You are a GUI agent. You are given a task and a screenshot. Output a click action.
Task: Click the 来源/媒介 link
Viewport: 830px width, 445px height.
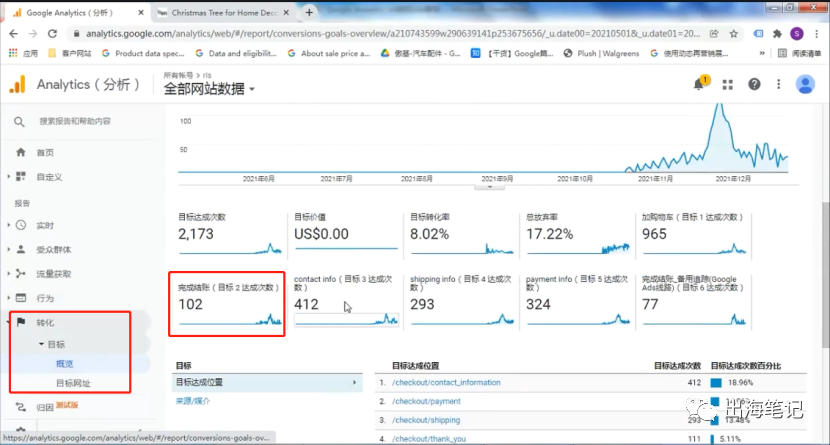pyautogui.click(x=193, y=401)
